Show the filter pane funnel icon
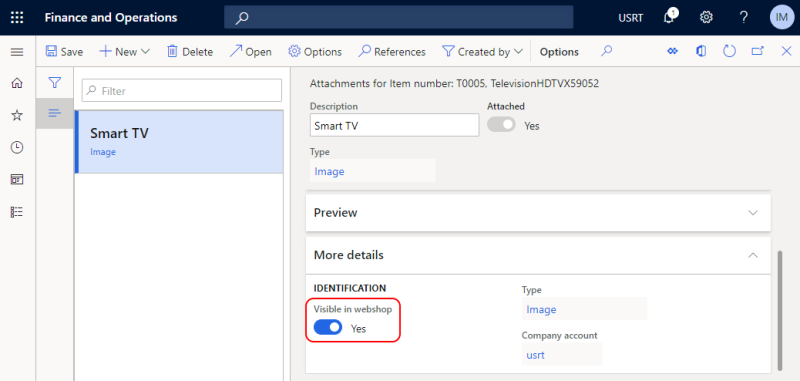Image resolution: width=800 pixels, height=381 pixels. pos(55,82)
